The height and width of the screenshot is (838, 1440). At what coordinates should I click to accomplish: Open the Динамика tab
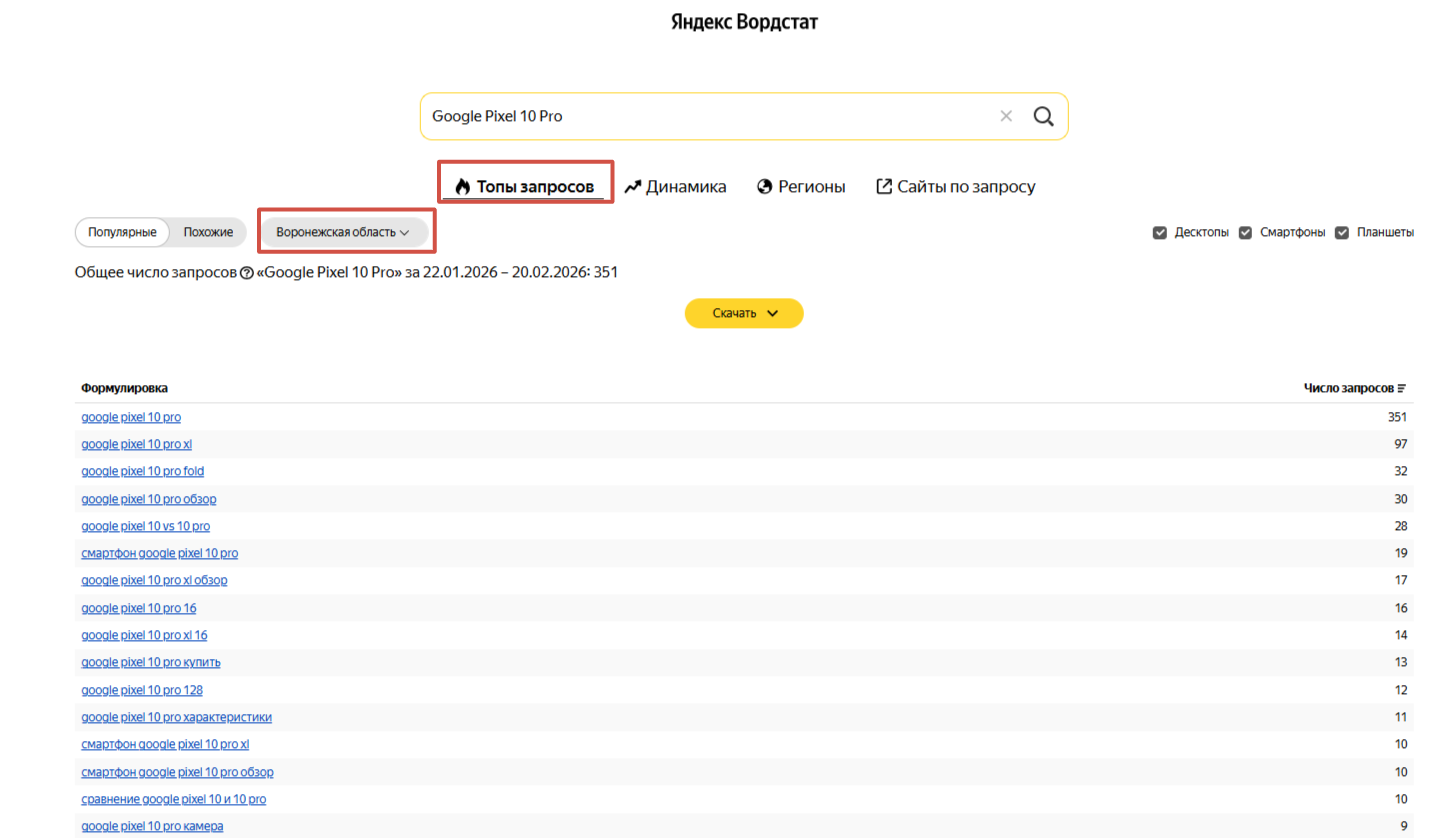686,187
